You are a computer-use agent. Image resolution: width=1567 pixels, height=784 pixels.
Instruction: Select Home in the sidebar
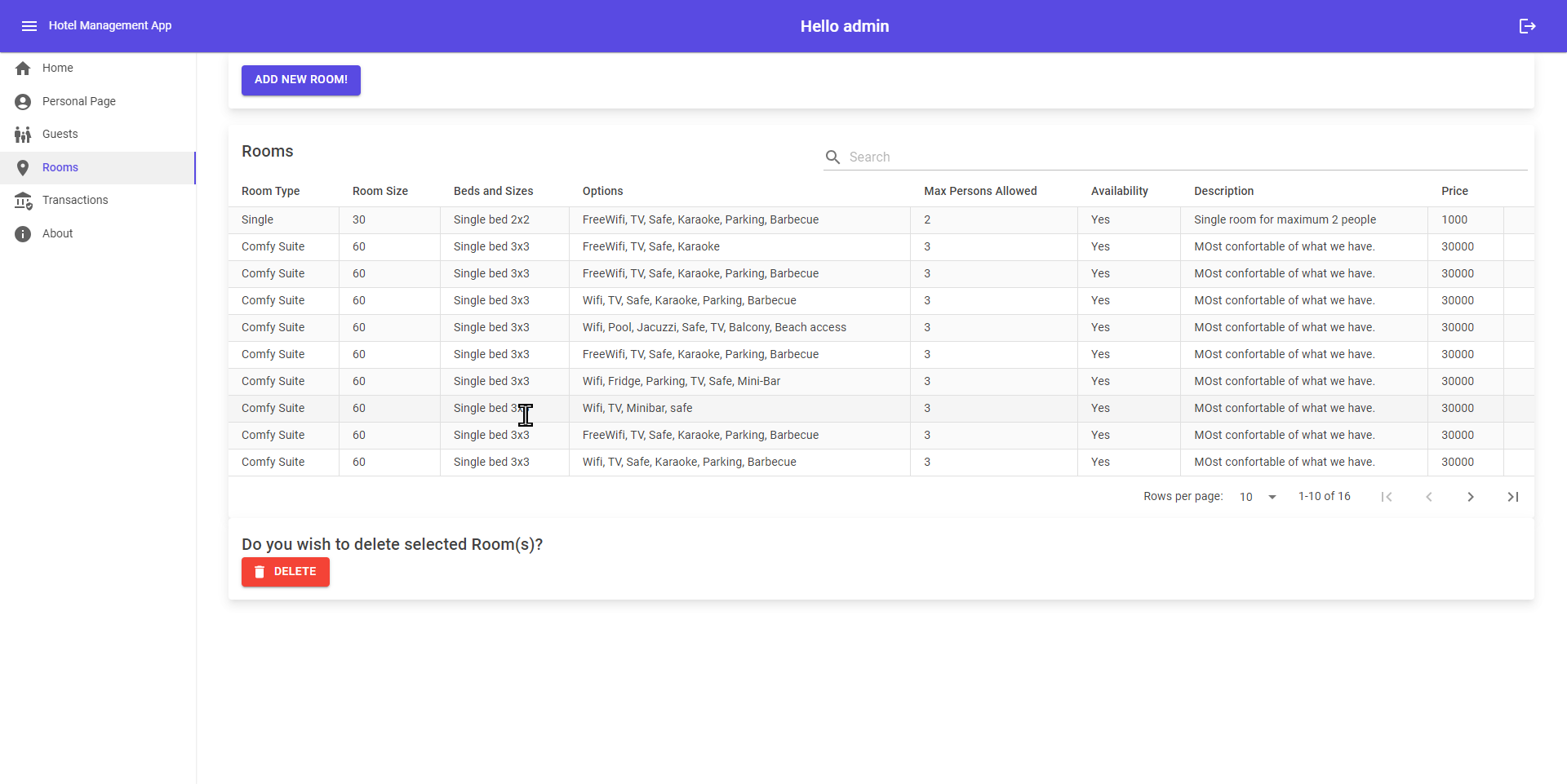coord(58,68)
